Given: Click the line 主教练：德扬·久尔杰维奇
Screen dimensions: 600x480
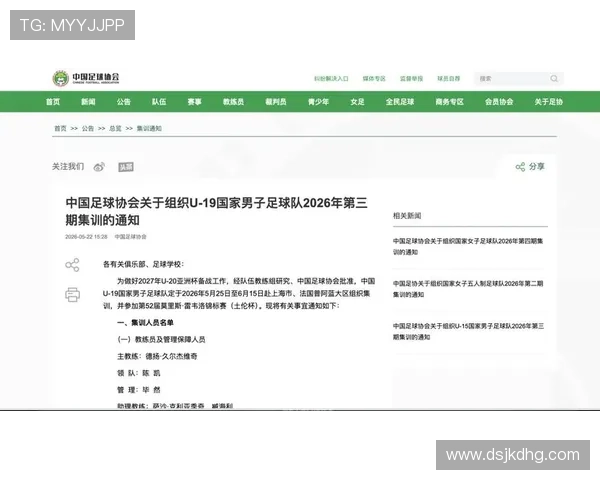Looking at the screenshot, I should [157, 356].
